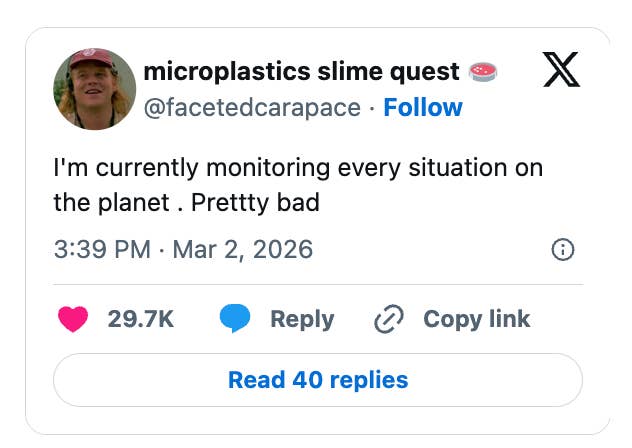
Task: Open the author's profile avatar photo
Action: (x=93, y=88)
